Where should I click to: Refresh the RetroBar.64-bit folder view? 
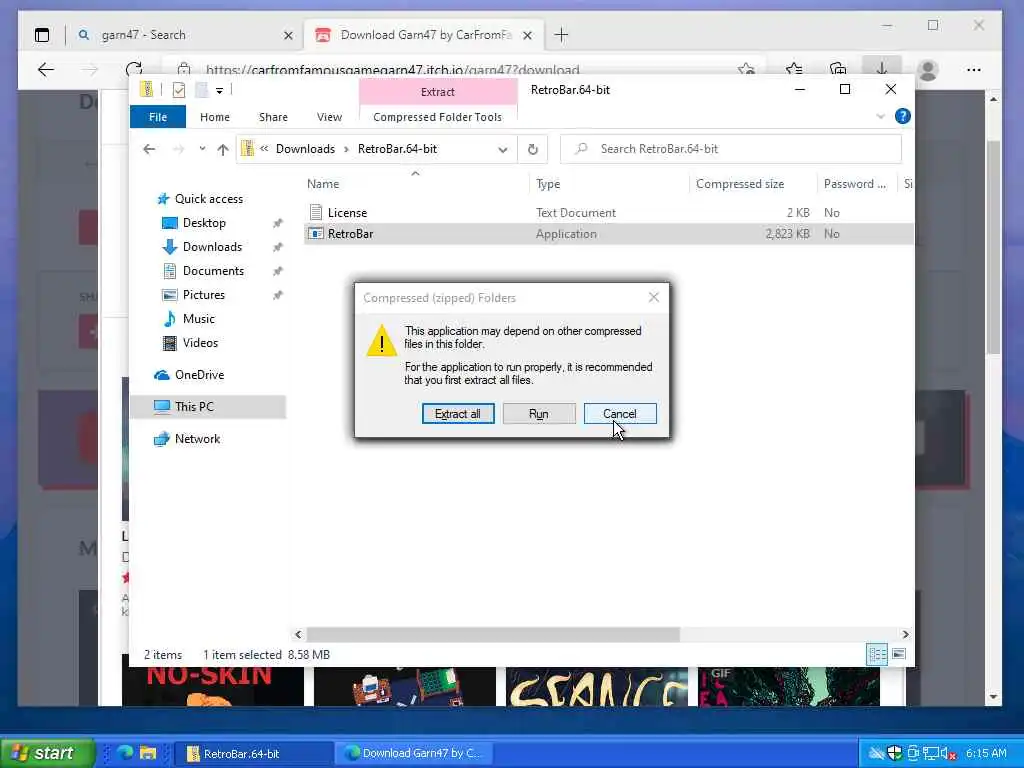click(533, 149)
